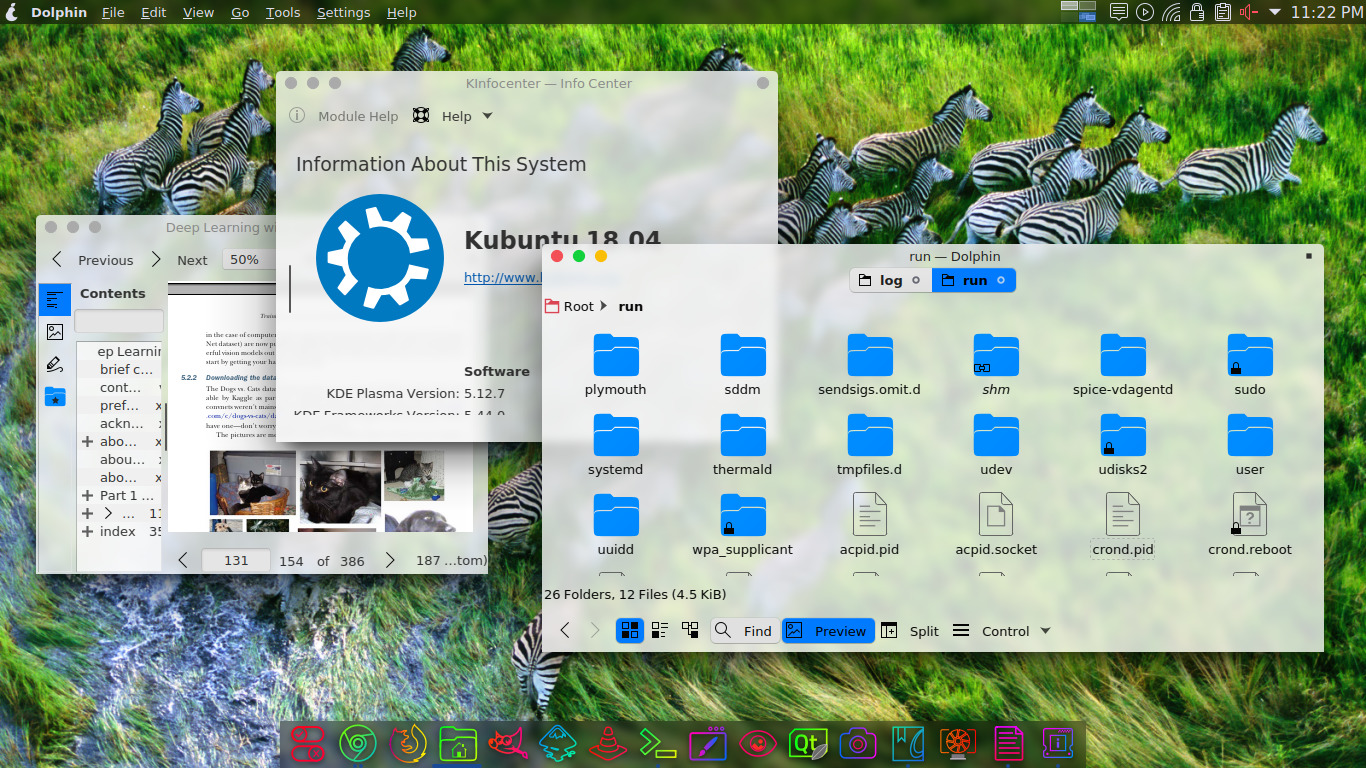Viewport: 1366px width, 768px height.
Task: Click Root in Dolphin breadcrumb
Action: pos(569,306)
